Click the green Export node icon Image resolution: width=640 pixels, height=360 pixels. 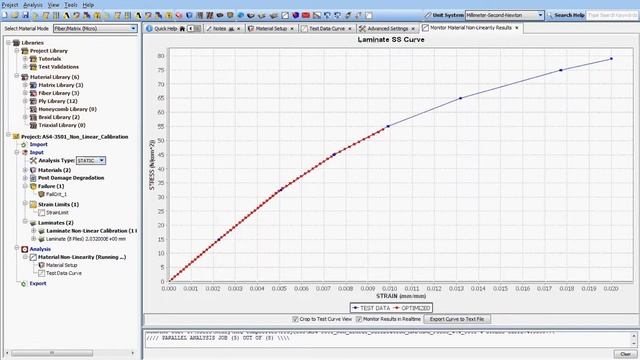point(24,283)
